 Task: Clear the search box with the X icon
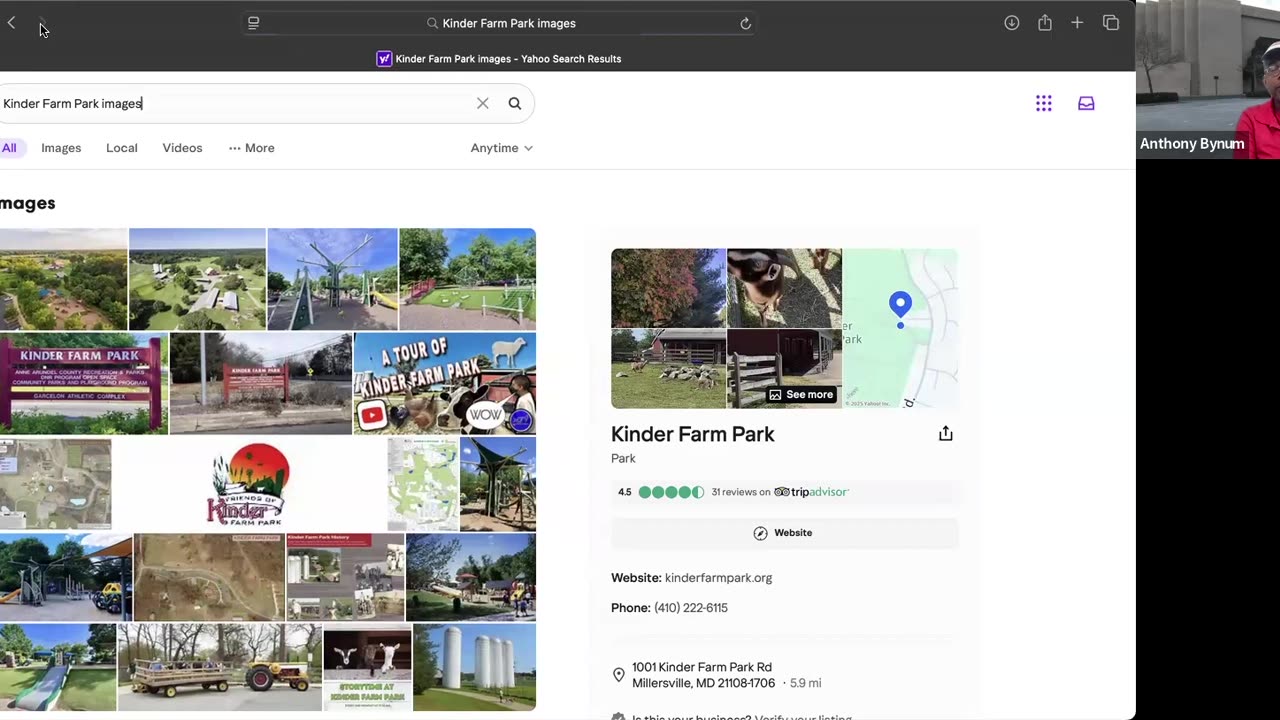482,103
